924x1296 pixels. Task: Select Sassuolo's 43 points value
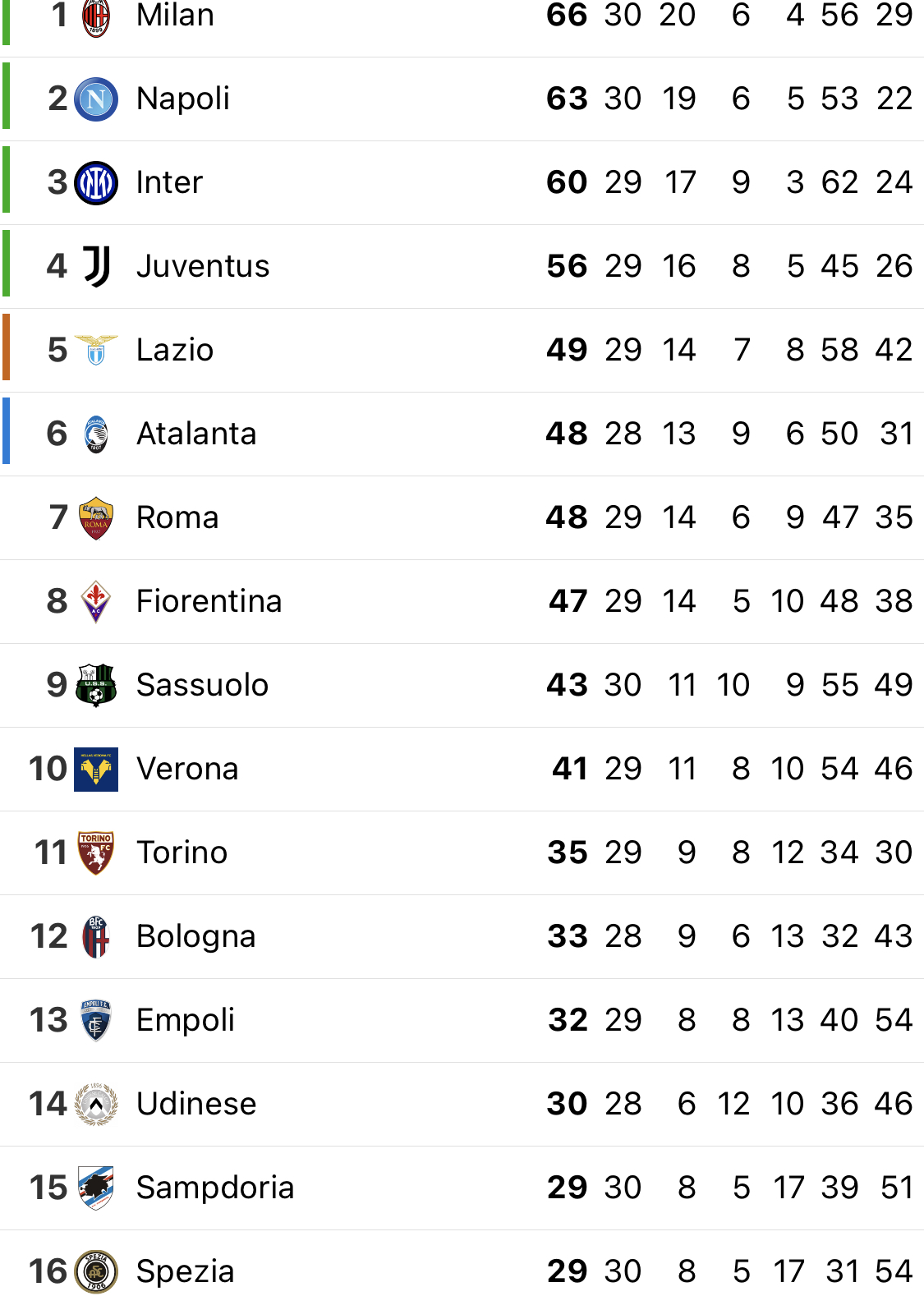(x=568, y=686)
